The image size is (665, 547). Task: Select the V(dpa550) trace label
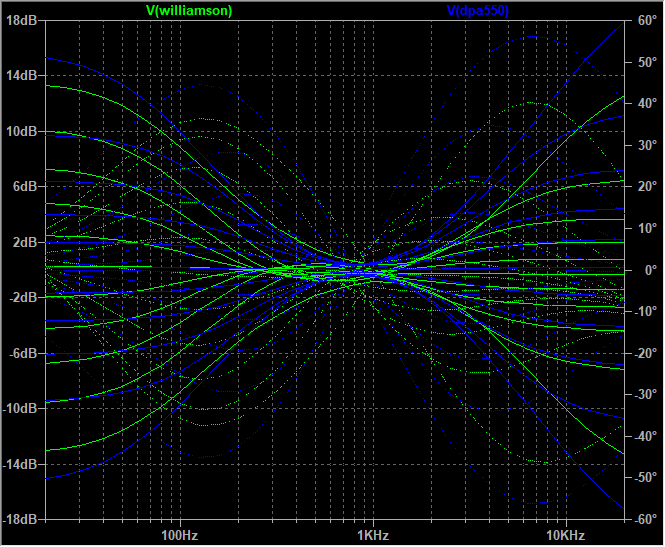pyautogui.click(x=478, y=11)
